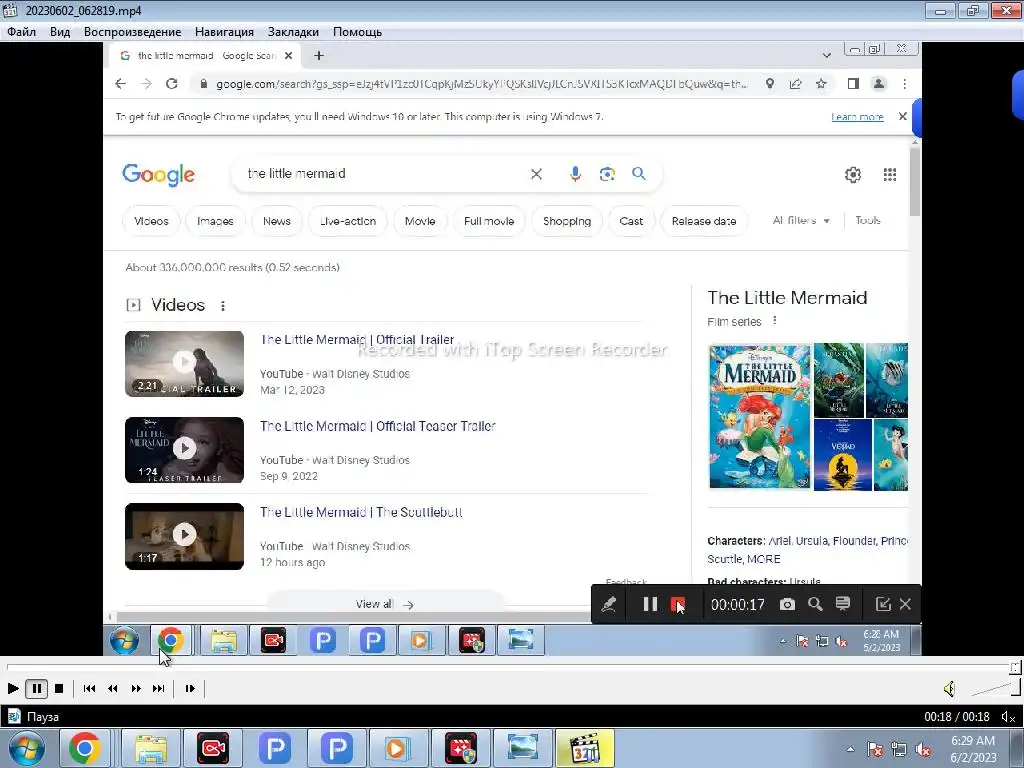Select the Images filter chip
Image resolution: width=1024 pixels, height=768 pixels.
coord(216,221)
